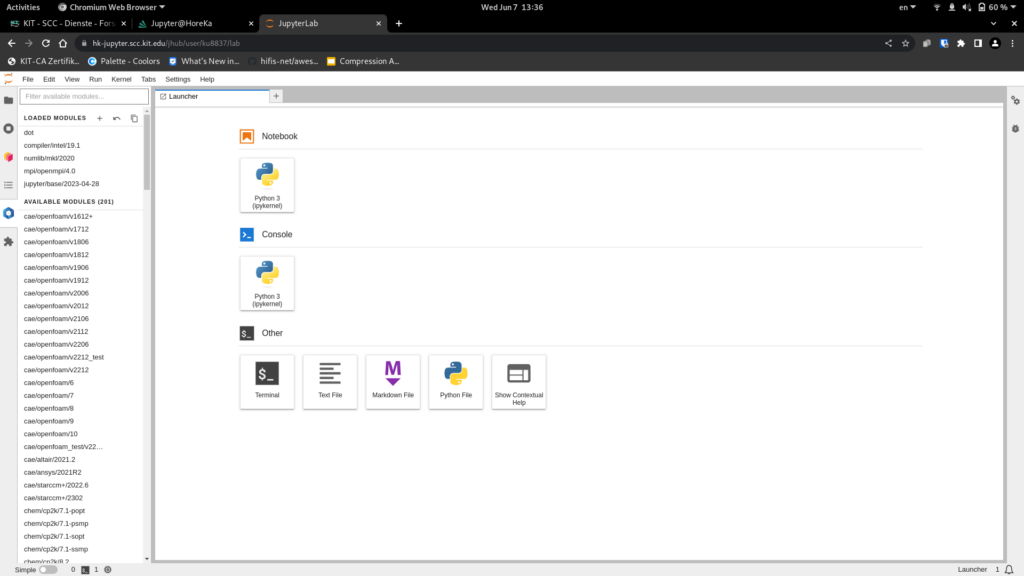Open the Property Inspector gears icon
Screen dimensions: 1024x576
click(1015, 100)
